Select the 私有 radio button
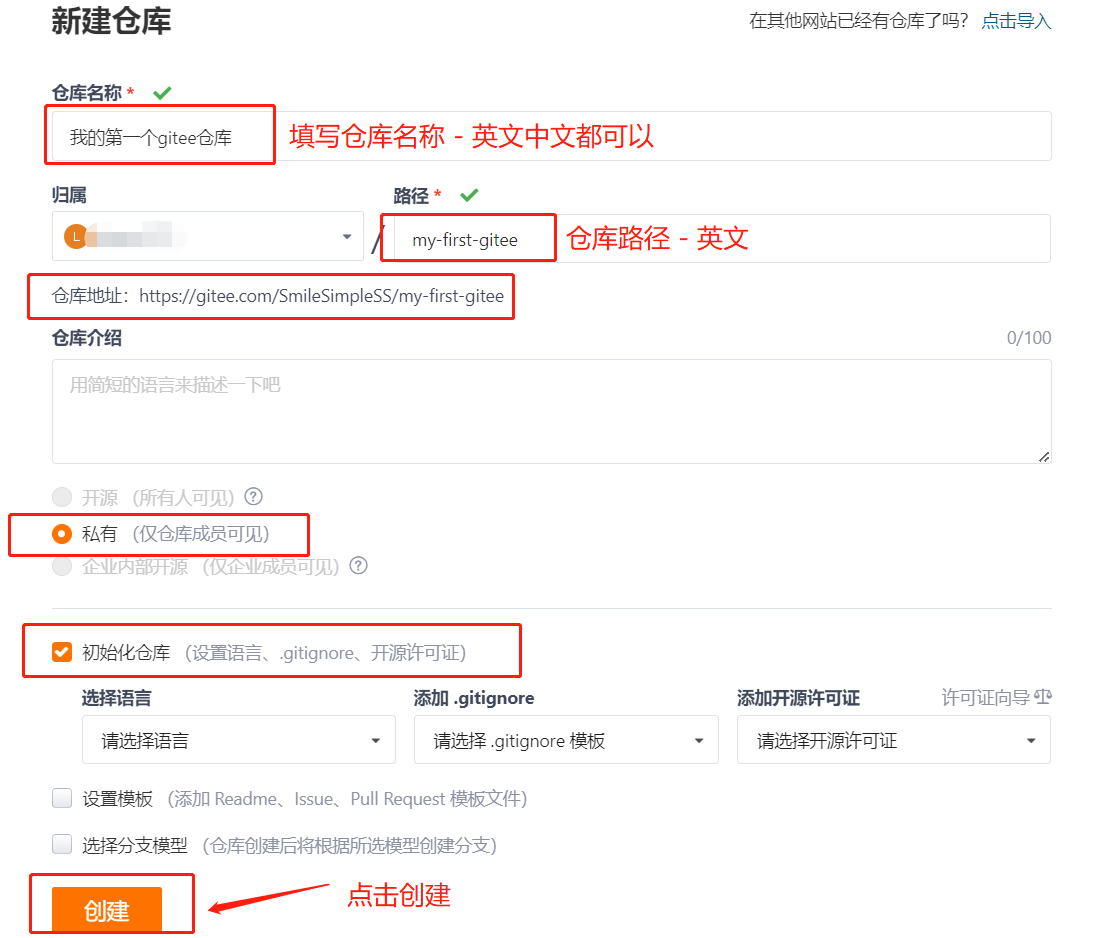The image size is (1117, 938). 62,534
